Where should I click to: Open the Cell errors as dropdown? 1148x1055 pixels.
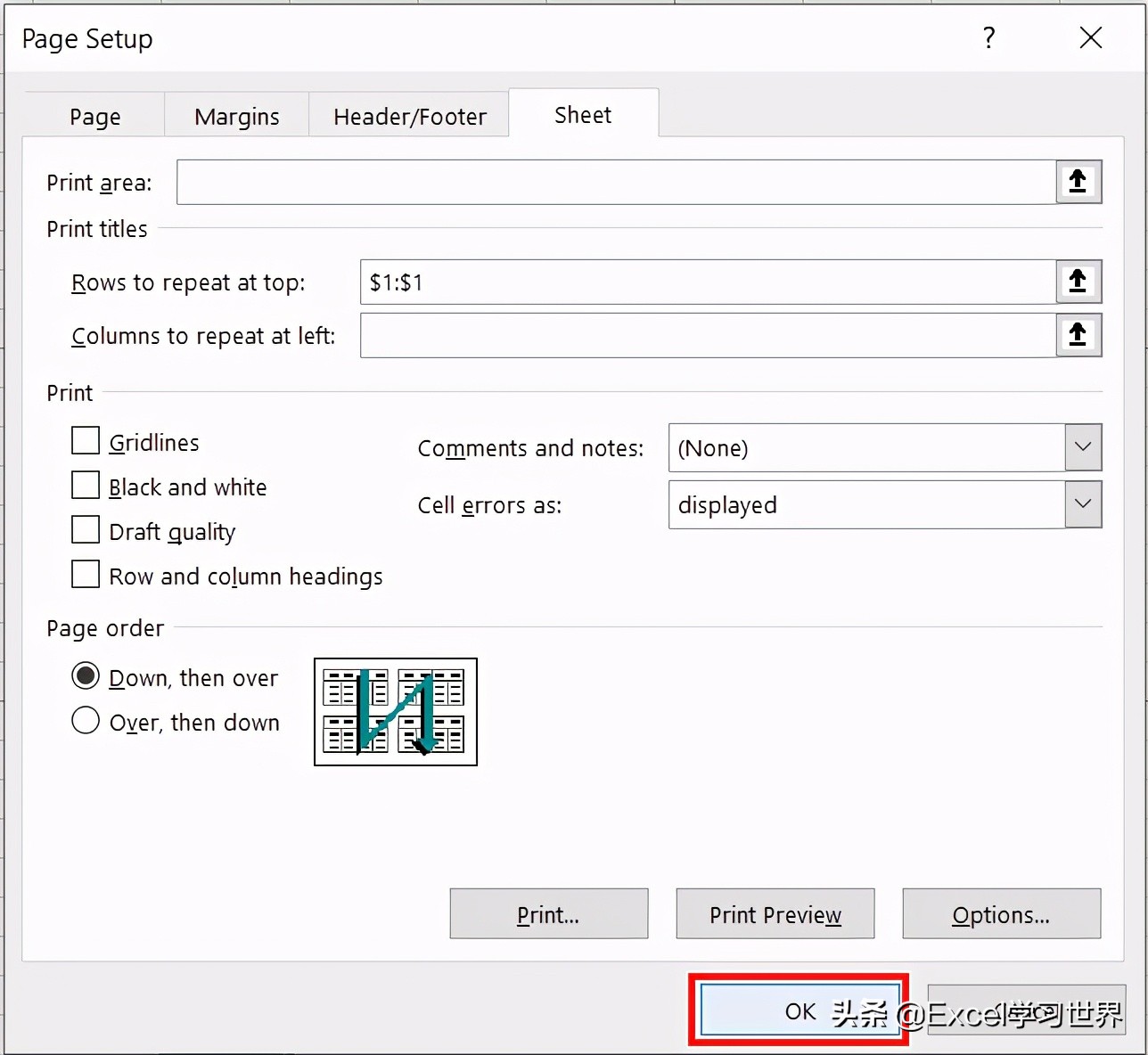1083,504
